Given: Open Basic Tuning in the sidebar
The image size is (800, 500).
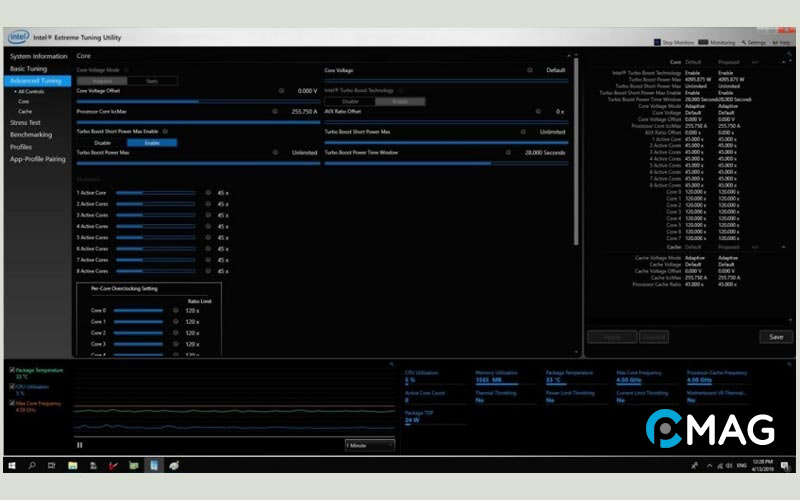Looking at the screenshot, I should 29,68.
